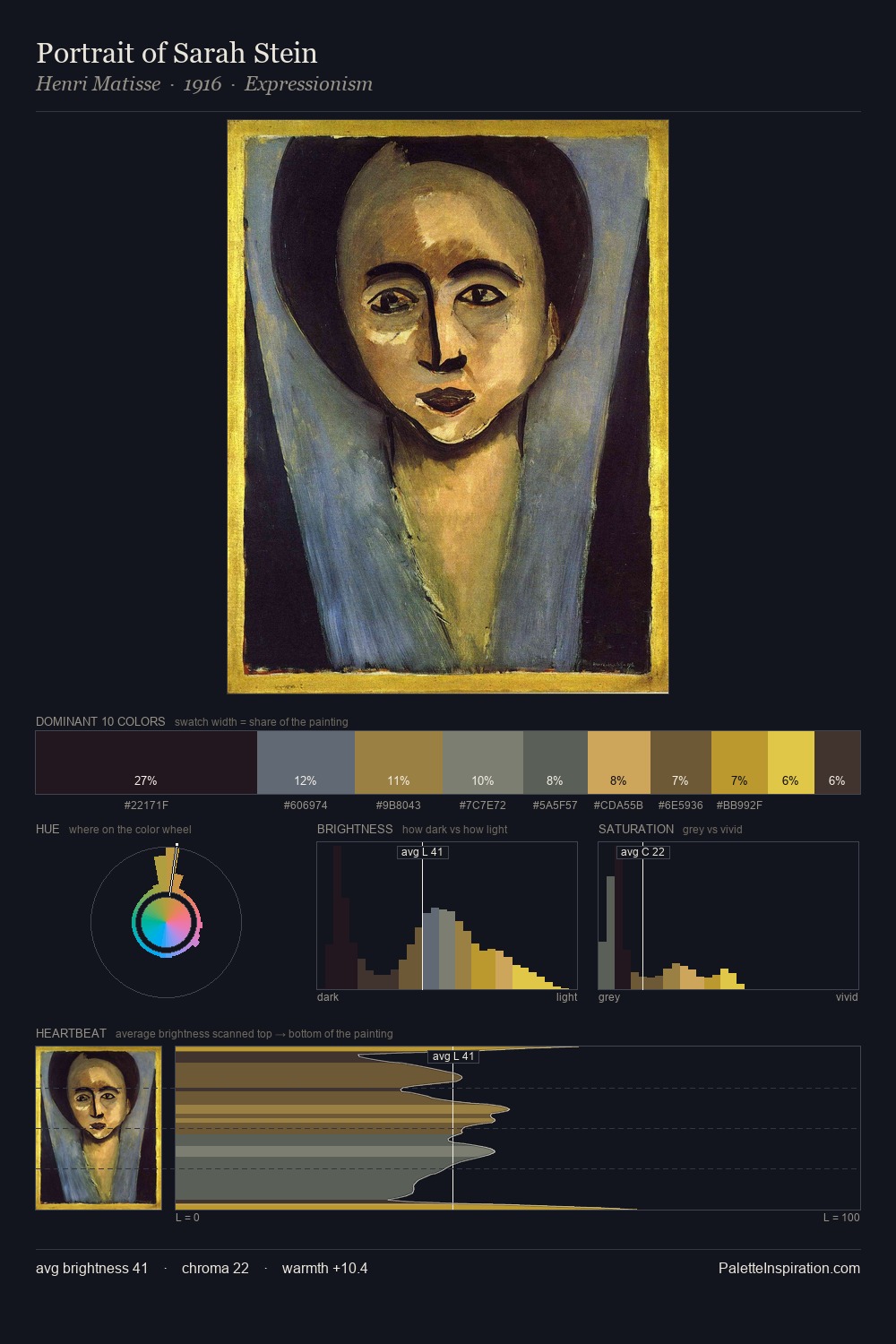Click the 'HEARTBEAT' section heading
This screenshot has height=1344, width=896.
click(x=71, y=1033)
